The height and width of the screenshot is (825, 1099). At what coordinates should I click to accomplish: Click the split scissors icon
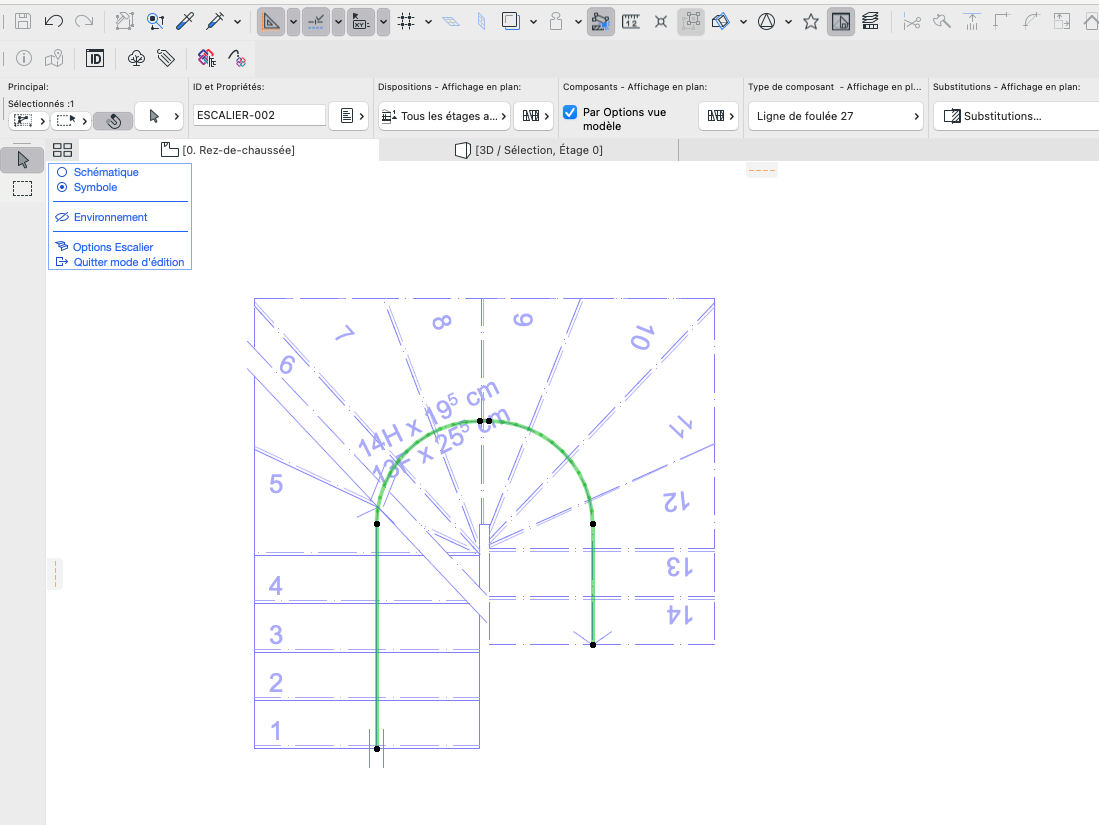911,22
